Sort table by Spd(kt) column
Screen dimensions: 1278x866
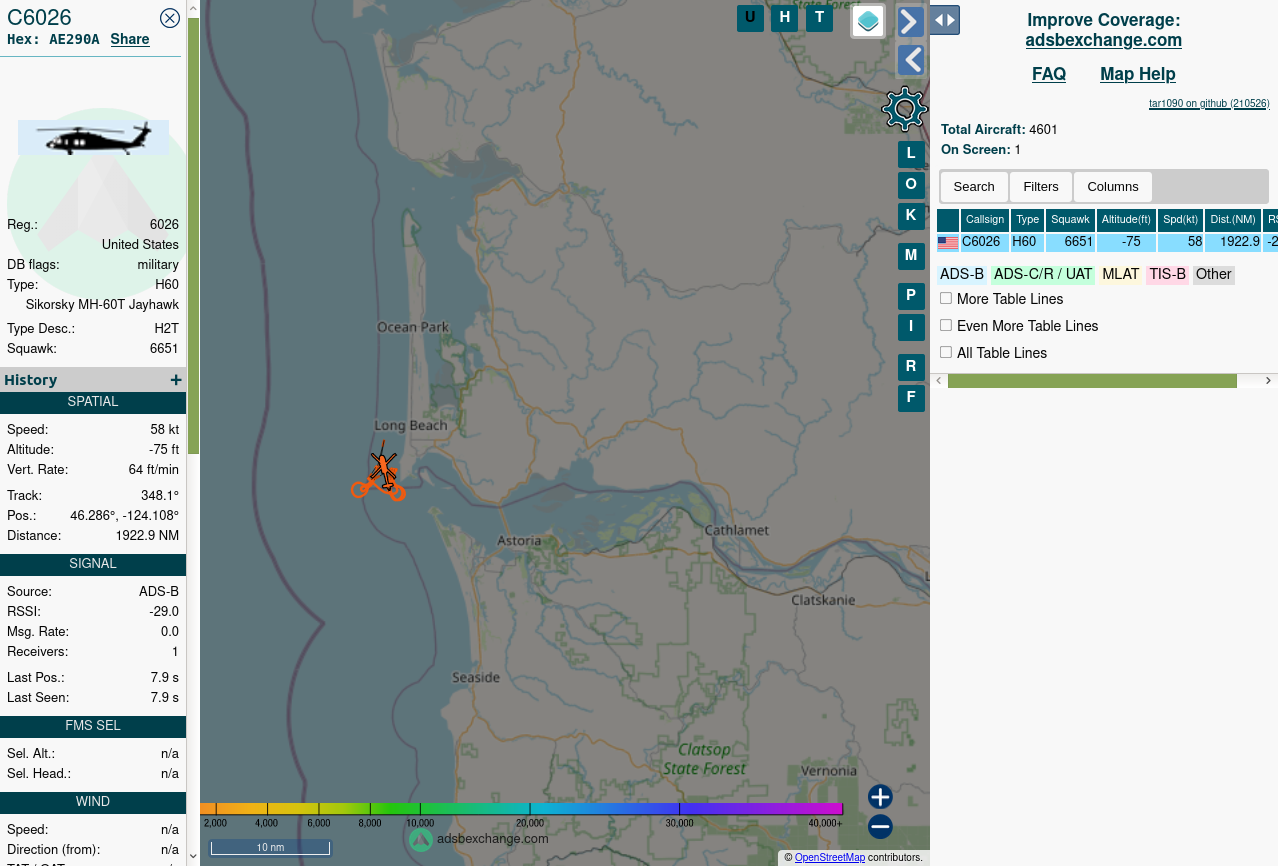(1181, 220)
